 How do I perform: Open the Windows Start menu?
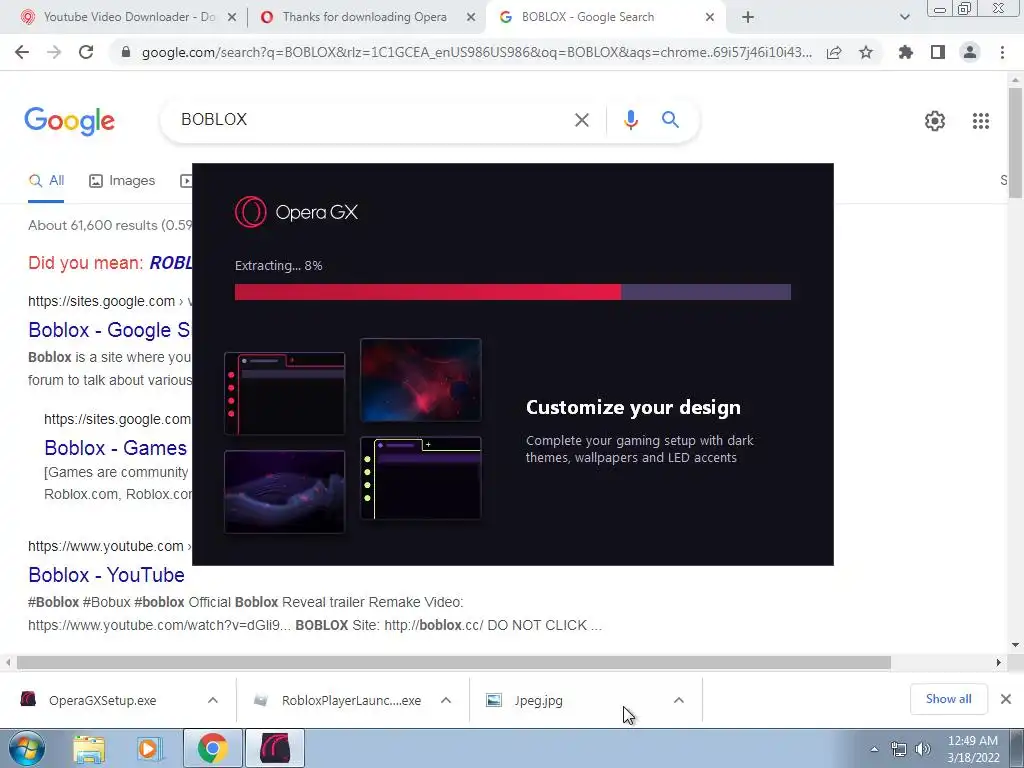(27, 749)
